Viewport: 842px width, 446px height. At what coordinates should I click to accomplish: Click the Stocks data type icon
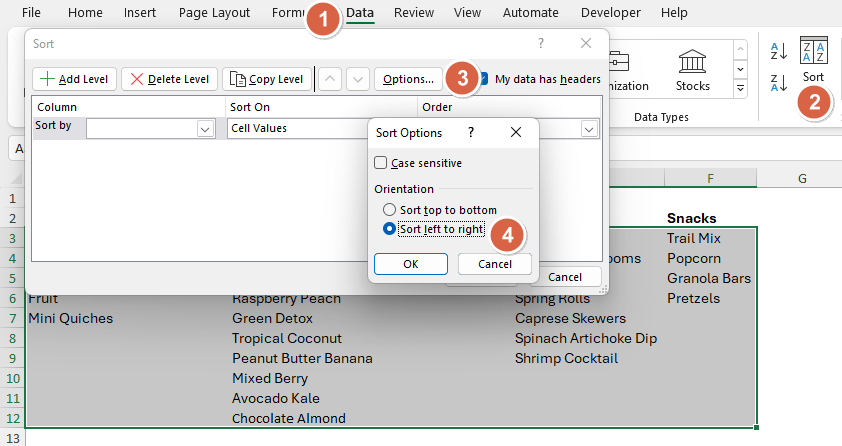tap(692, 70)
